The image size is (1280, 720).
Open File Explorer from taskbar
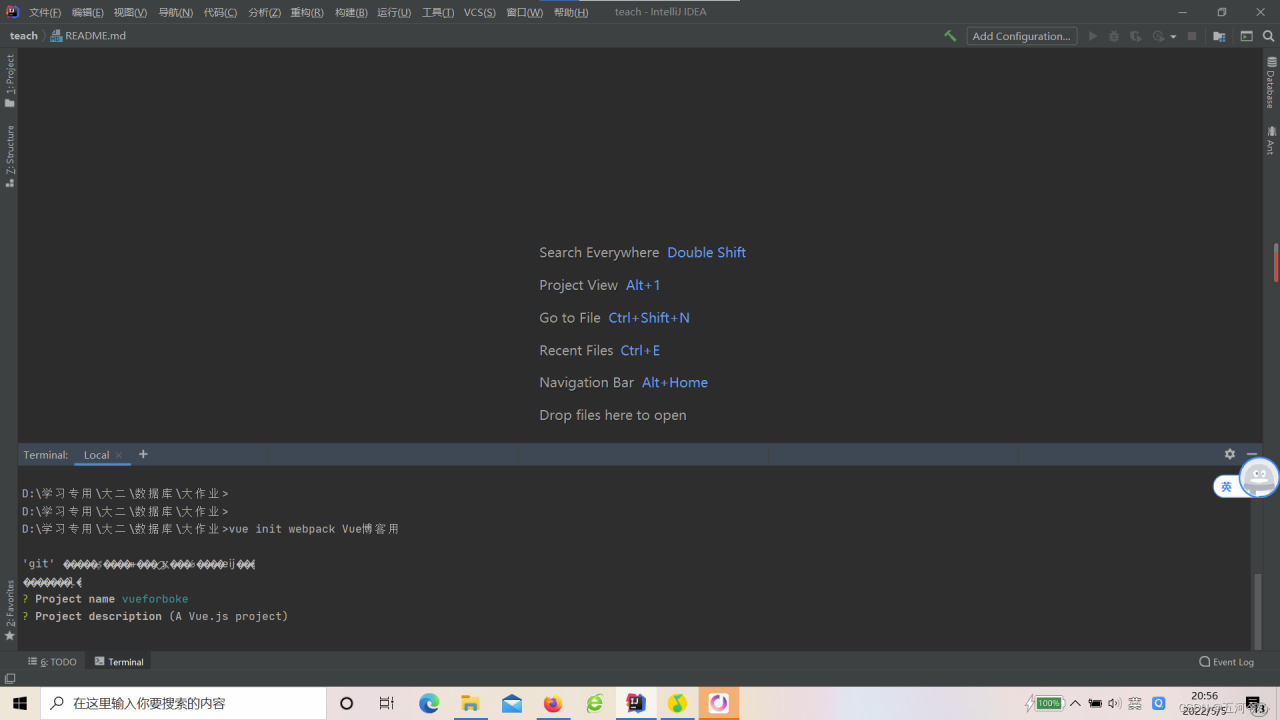point(470,703)
